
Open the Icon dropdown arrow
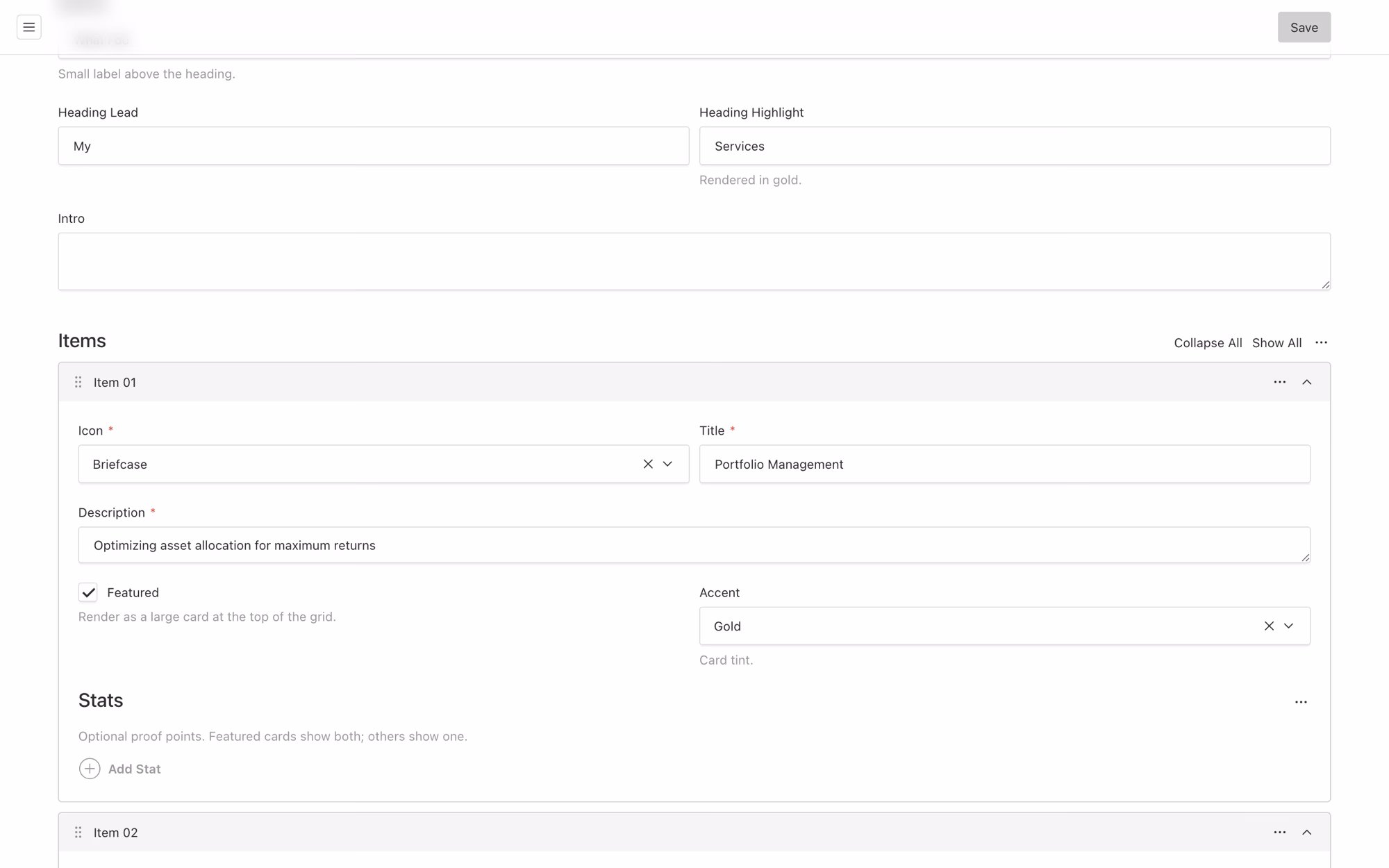point(667,464)
